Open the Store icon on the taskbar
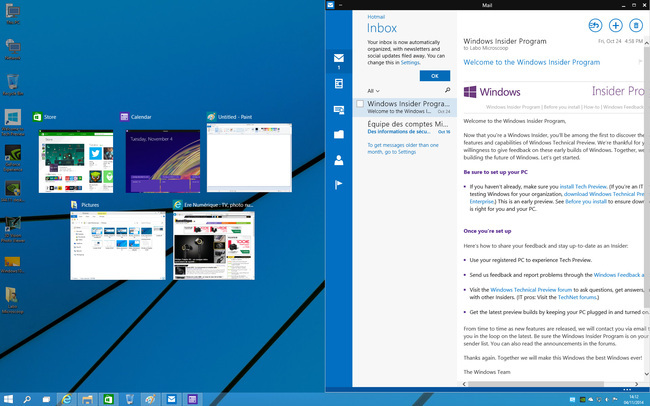This screenshot has height=406, width=650. coord(108,399)
